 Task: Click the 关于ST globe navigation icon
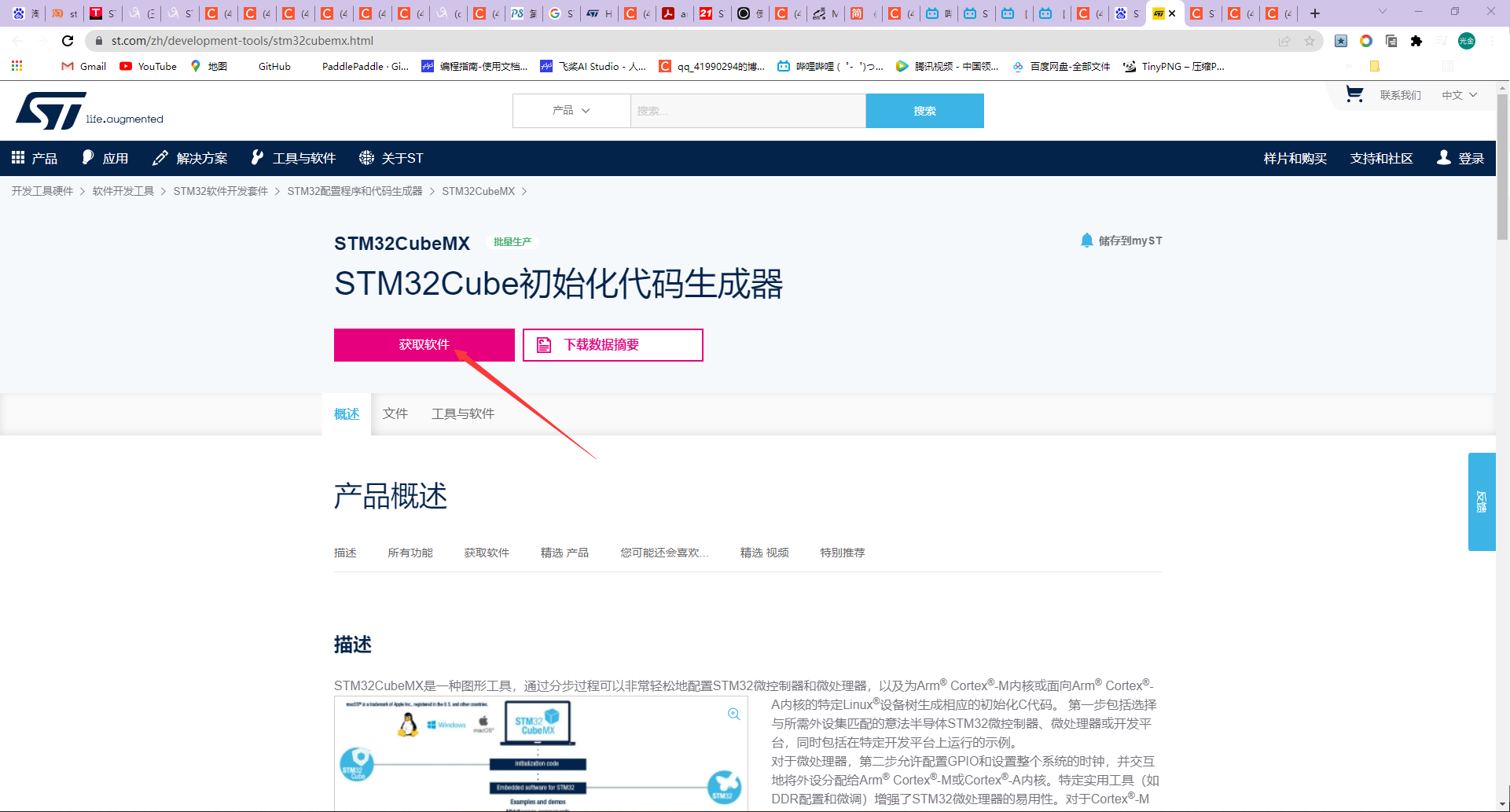coord(366,157)
